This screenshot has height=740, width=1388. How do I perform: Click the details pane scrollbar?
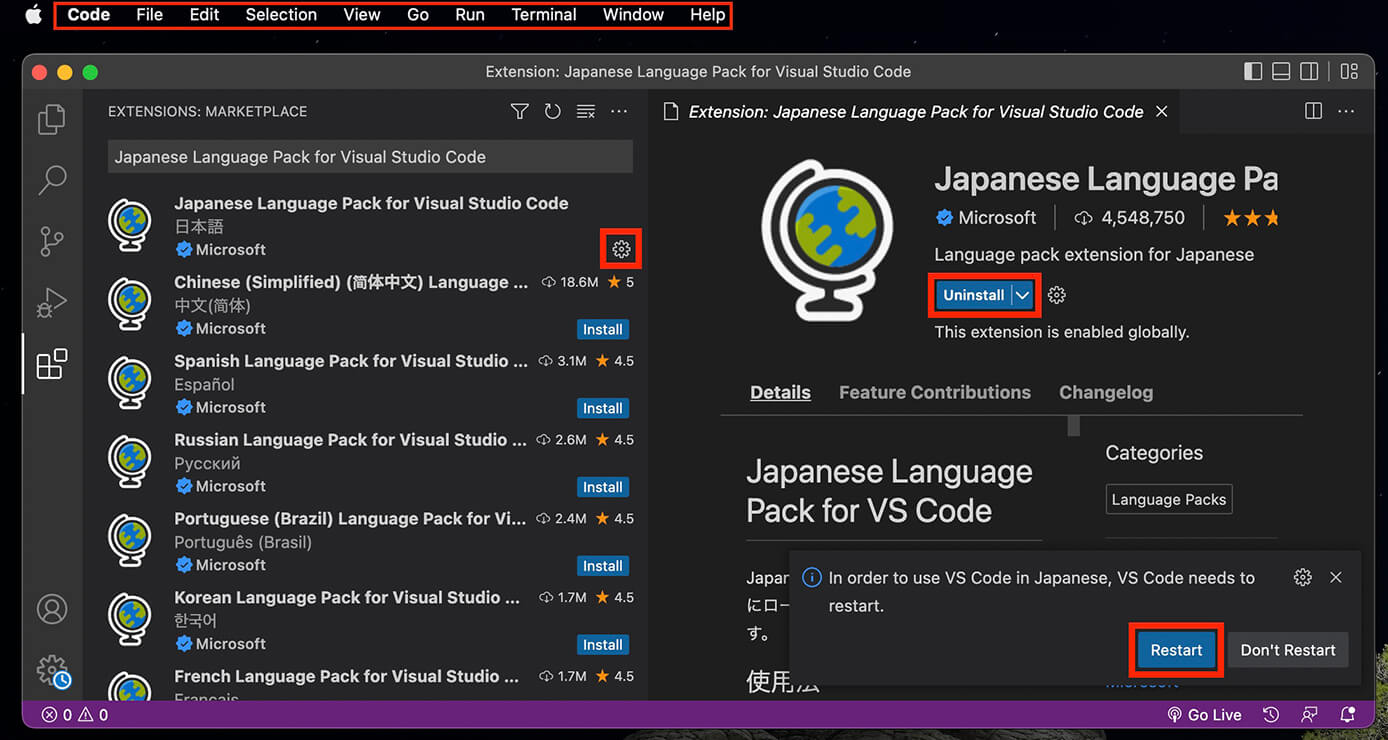coord(1074,426)
